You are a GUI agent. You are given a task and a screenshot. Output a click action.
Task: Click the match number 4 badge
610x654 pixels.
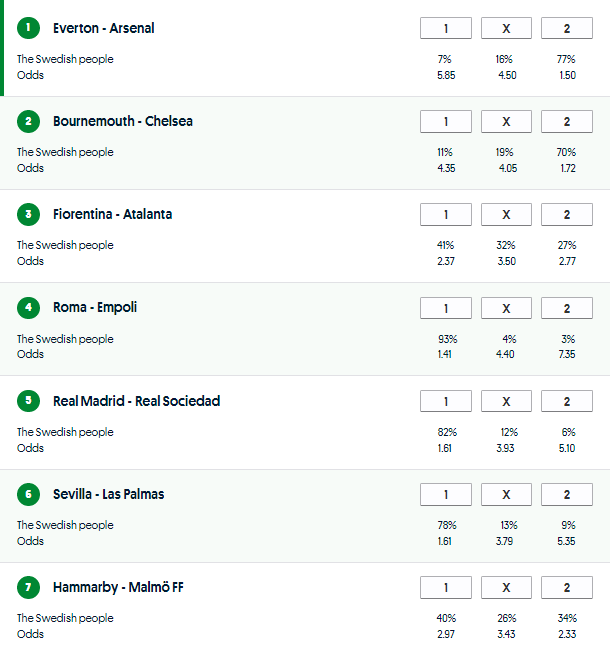click(x=28, y=307)
